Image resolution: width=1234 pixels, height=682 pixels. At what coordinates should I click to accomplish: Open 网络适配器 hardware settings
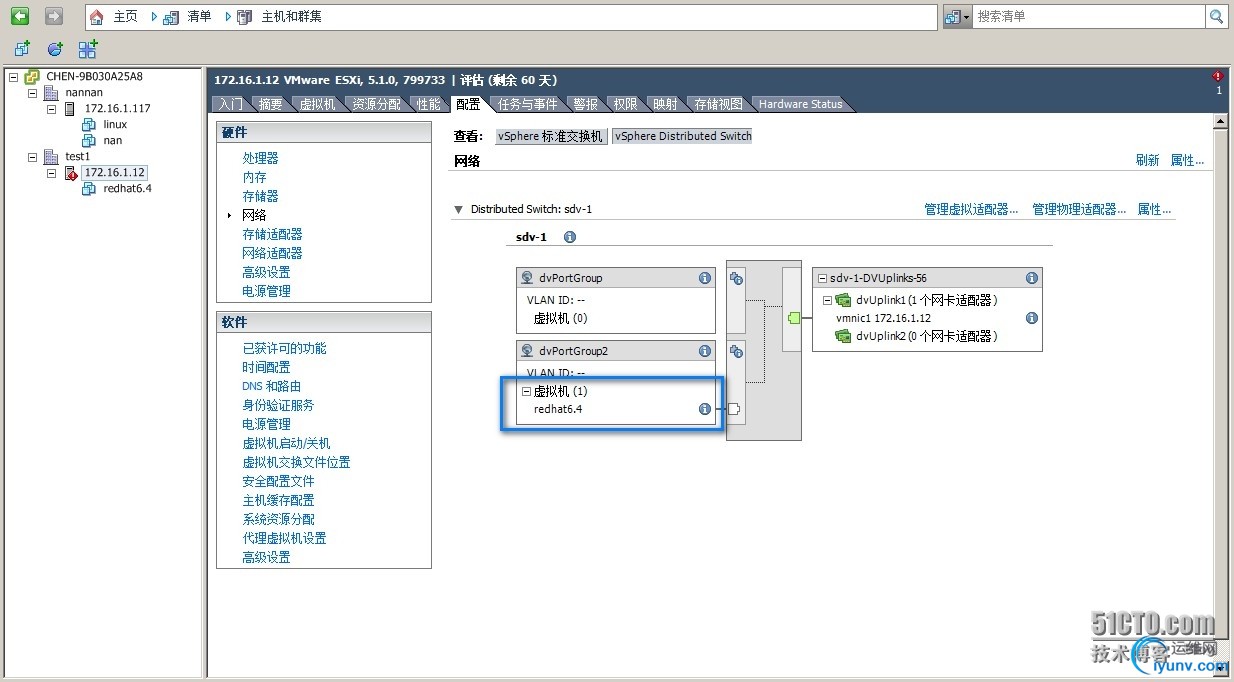[x=272, y=253]
